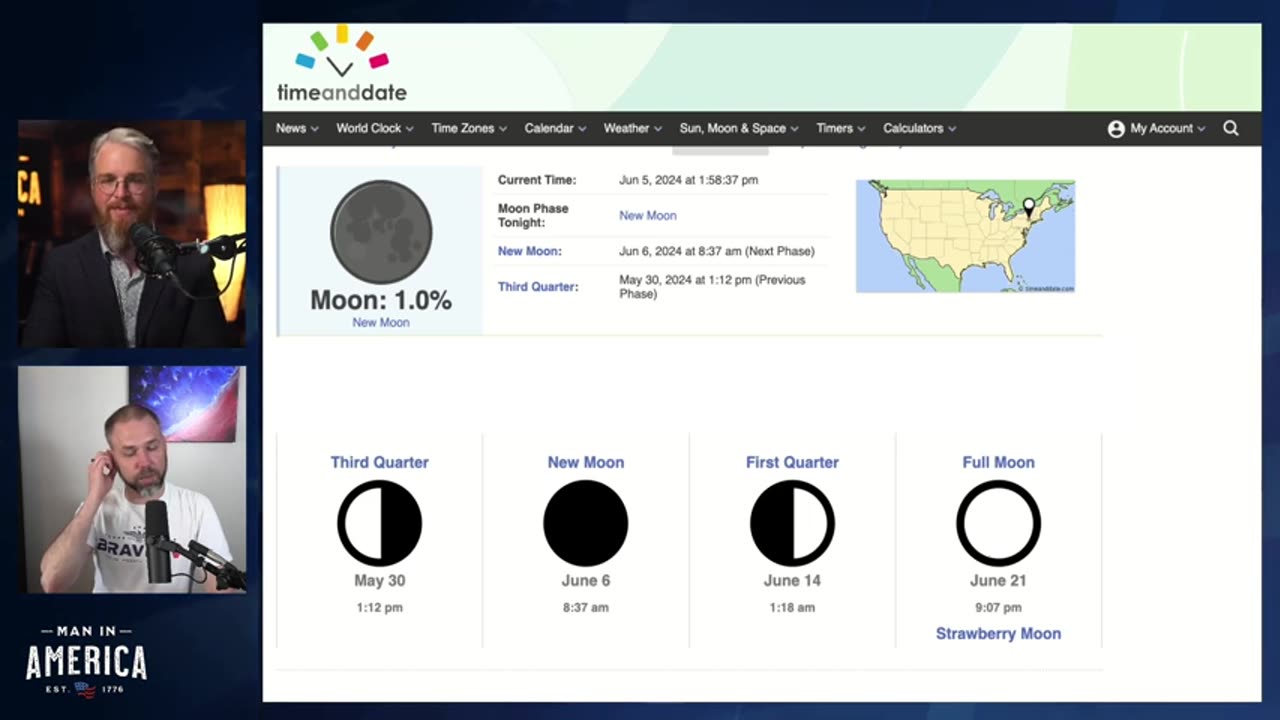Click 'Jun 6, 2024 at 8:37 am (Next Phase)'
This screenshot has height=720, width=1280.
pyautogui.click(x=717, y=251)
